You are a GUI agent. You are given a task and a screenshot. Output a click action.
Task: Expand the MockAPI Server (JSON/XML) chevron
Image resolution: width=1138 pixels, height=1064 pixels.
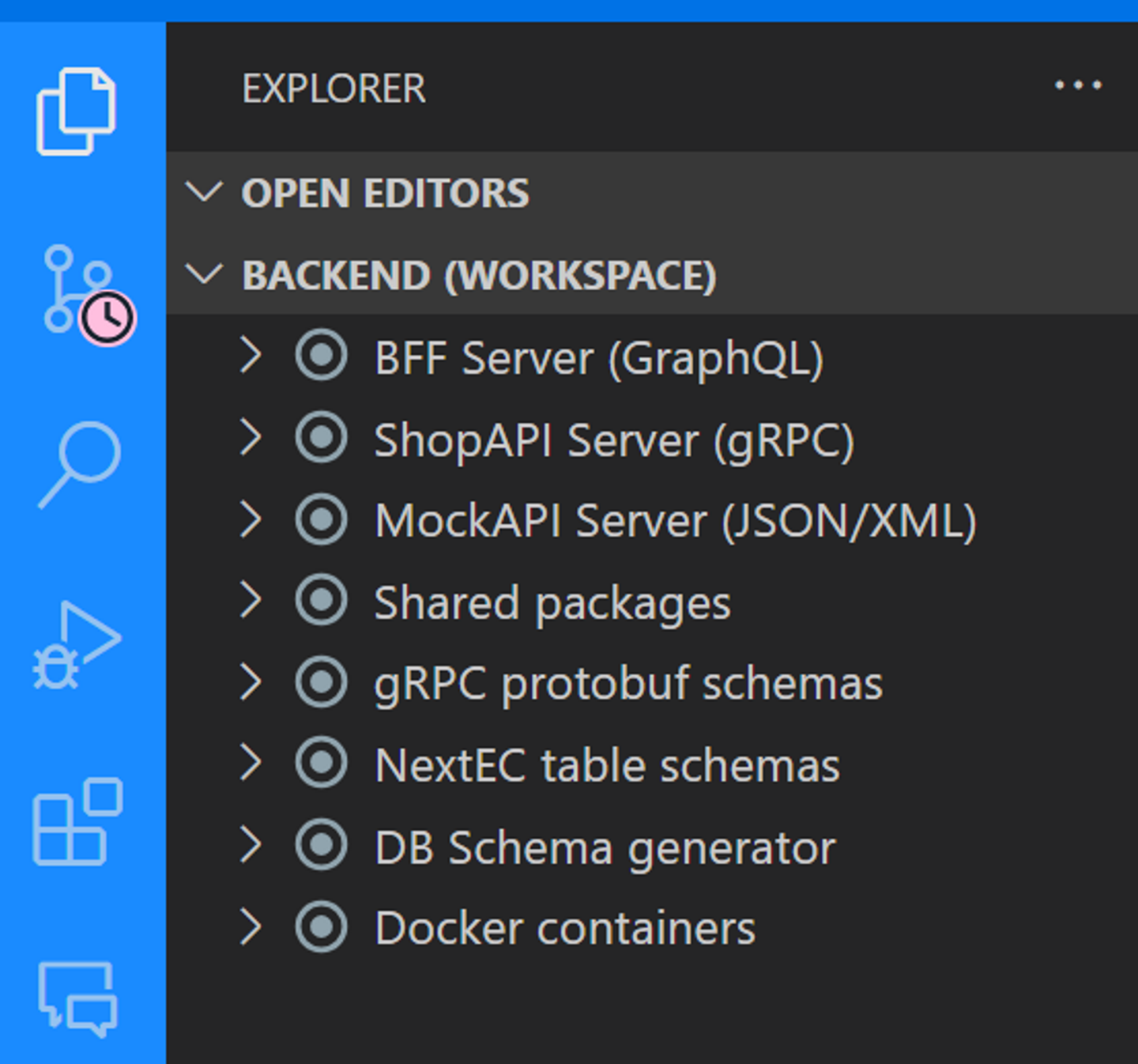click(251, 520)
